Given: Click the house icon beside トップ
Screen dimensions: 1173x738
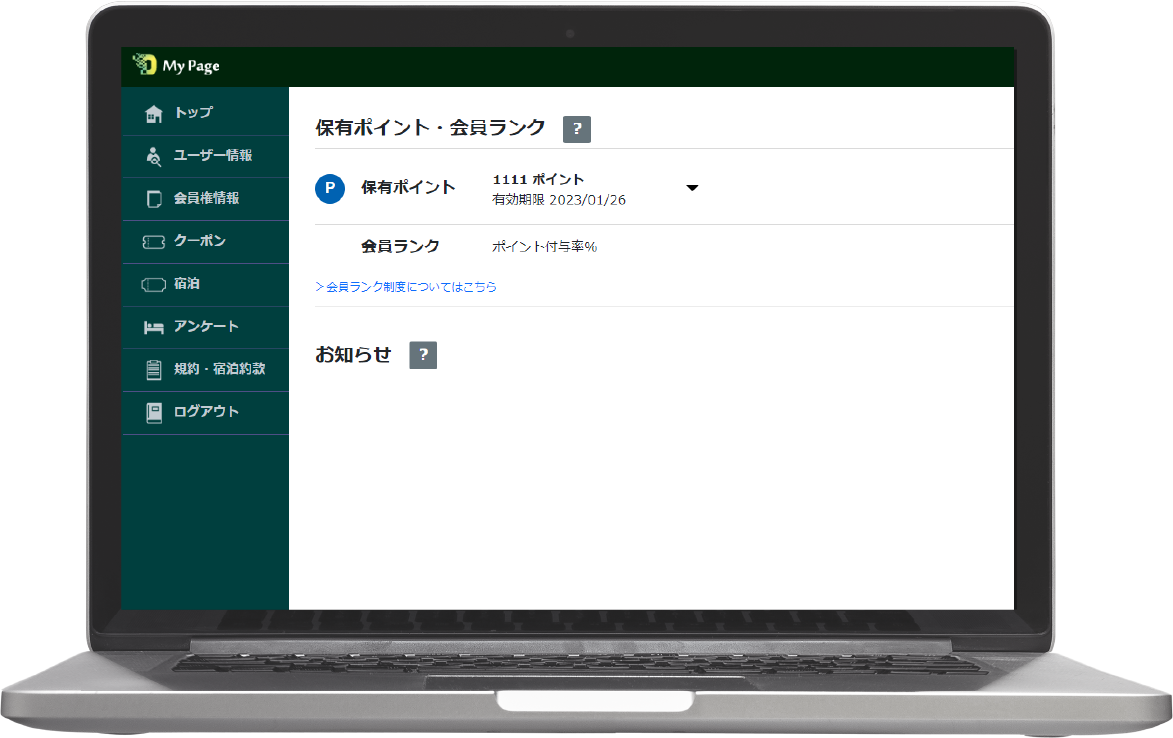Looking at the screenshot, I should [x=153, y=114].
